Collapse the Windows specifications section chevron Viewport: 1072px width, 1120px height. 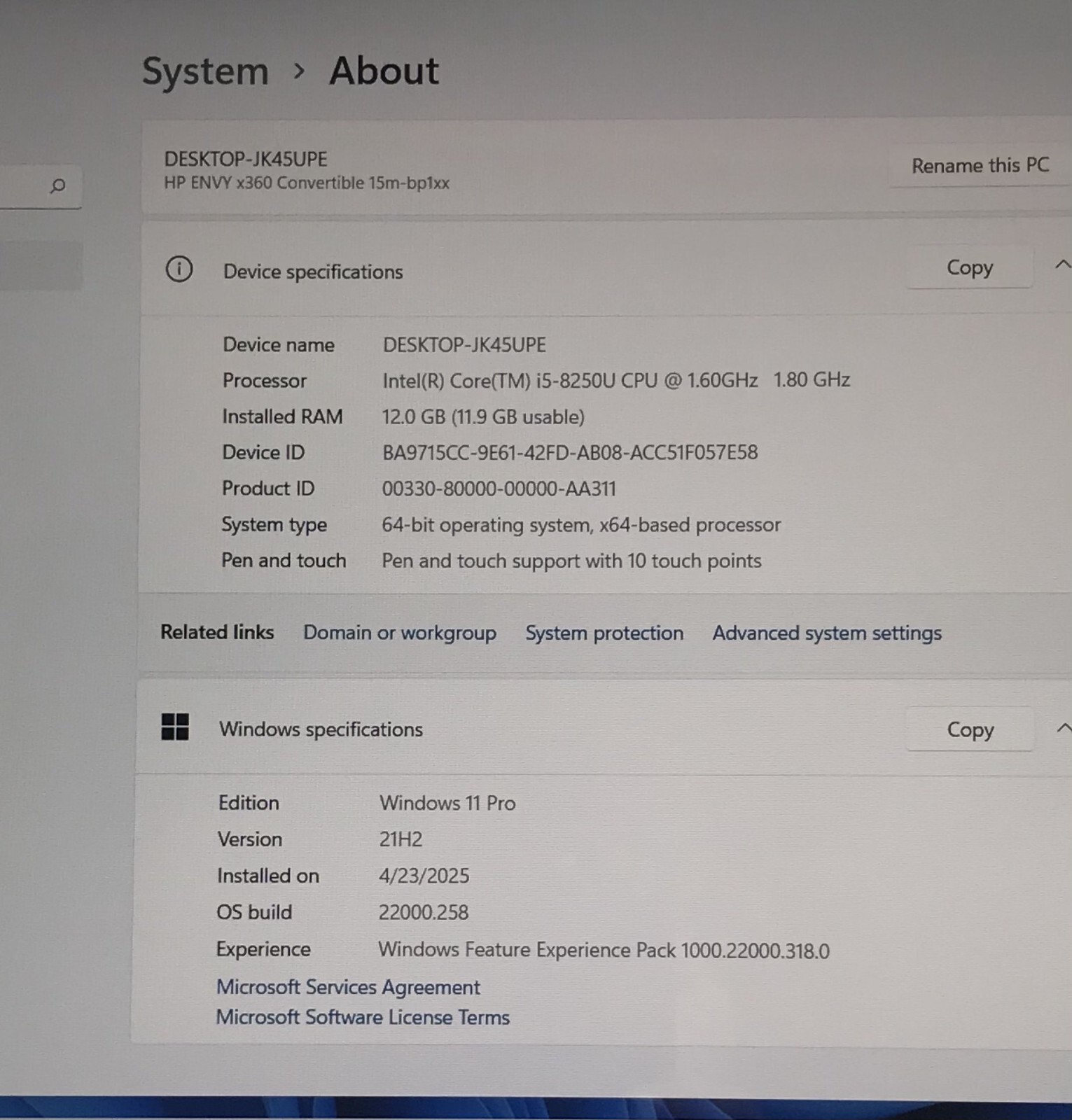pyautogui.click(x=1063, y=728)
